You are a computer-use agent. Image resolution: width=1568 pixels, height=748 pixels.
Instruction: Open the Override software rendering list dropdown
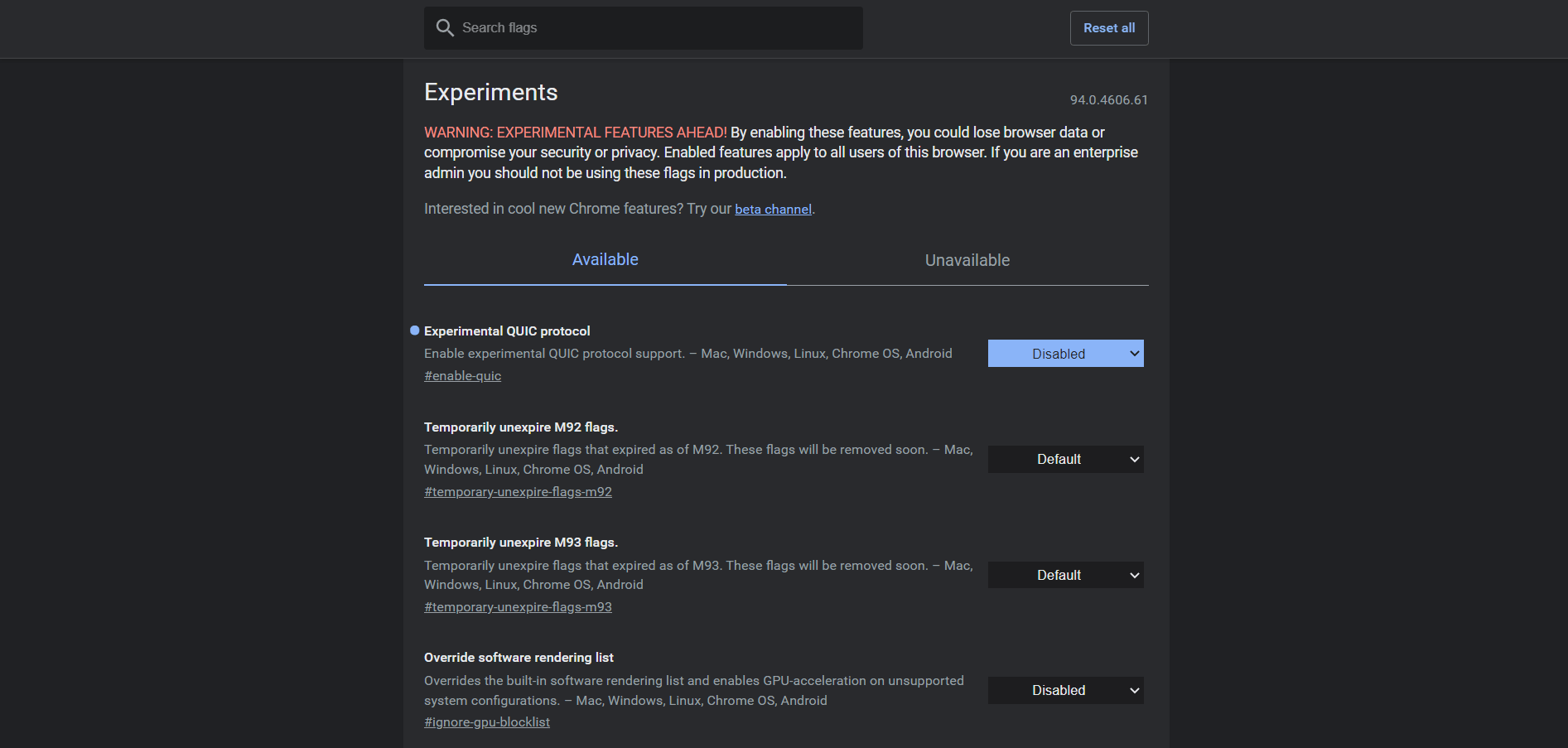pos(1065,691)
